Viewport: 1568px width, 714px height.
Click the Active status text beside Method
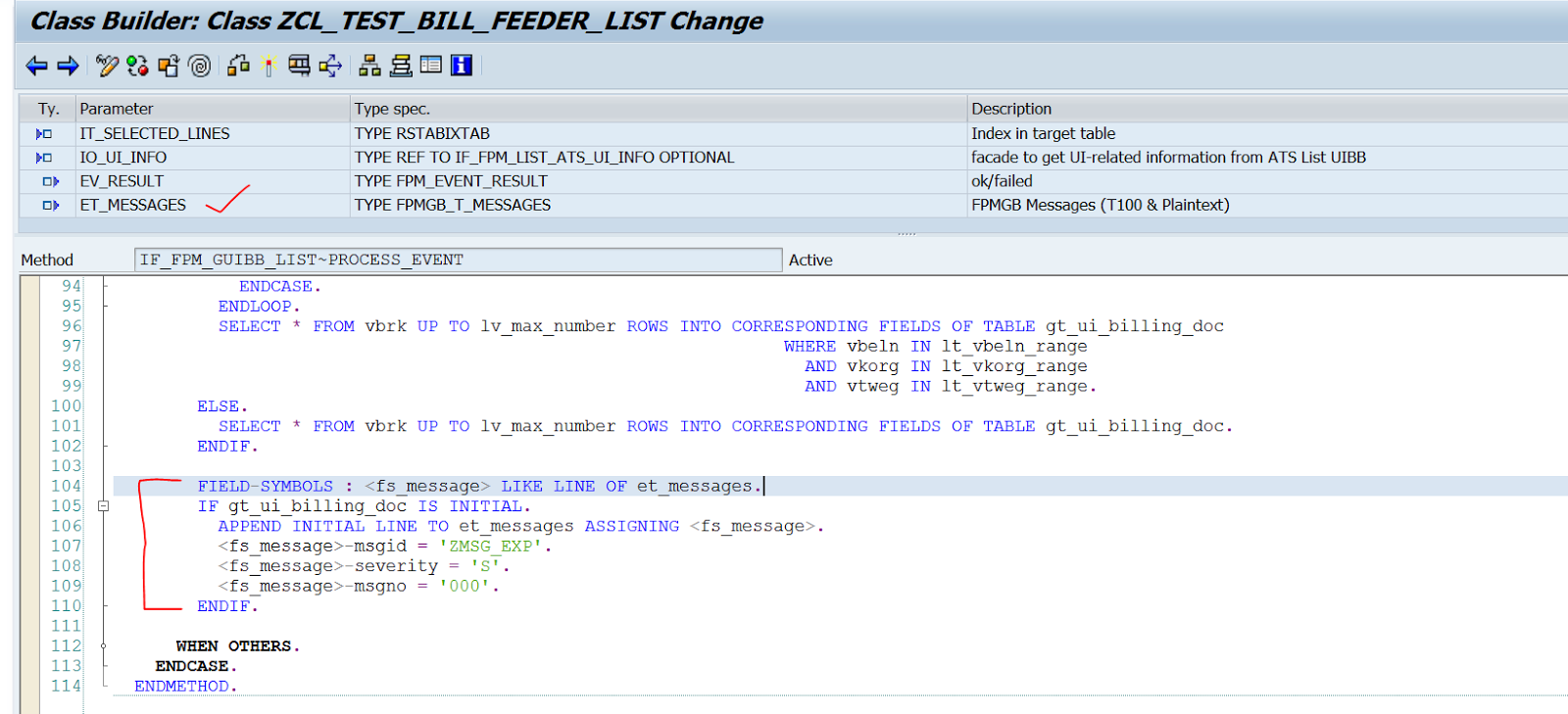point(810,260)
